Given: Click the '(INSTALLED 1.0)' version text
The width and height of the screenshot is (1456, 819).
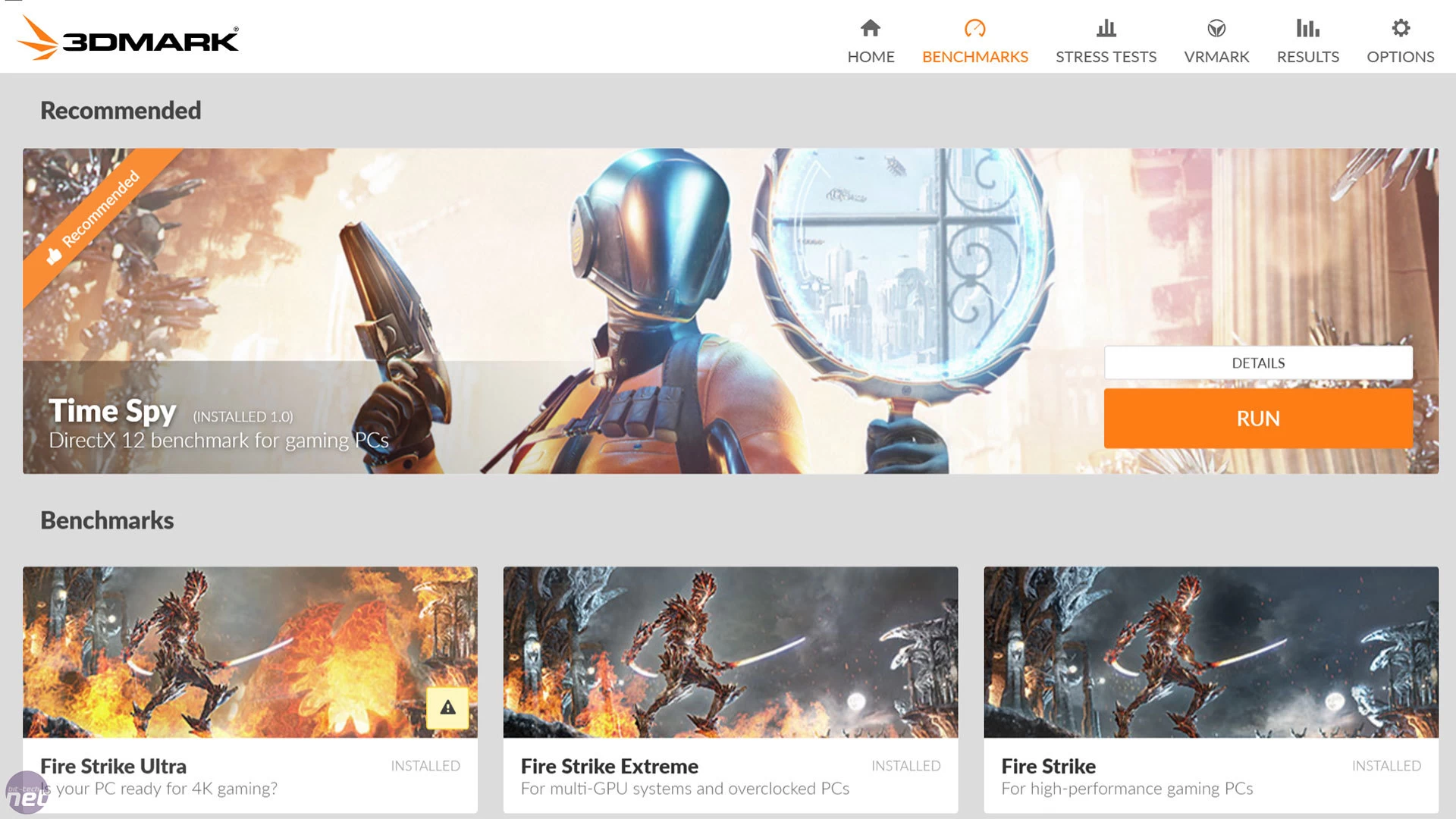Looking at the screenshot, I should coord(243,416).
